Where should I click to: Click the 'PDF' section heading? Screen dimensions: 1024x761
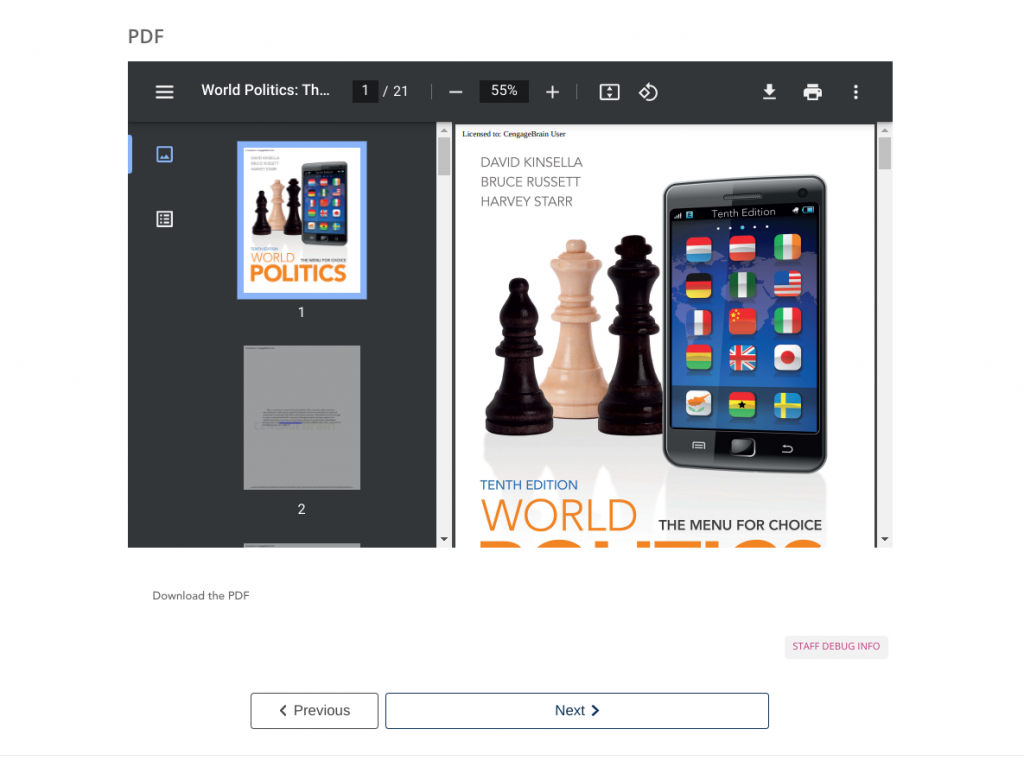tap(146, 37)
